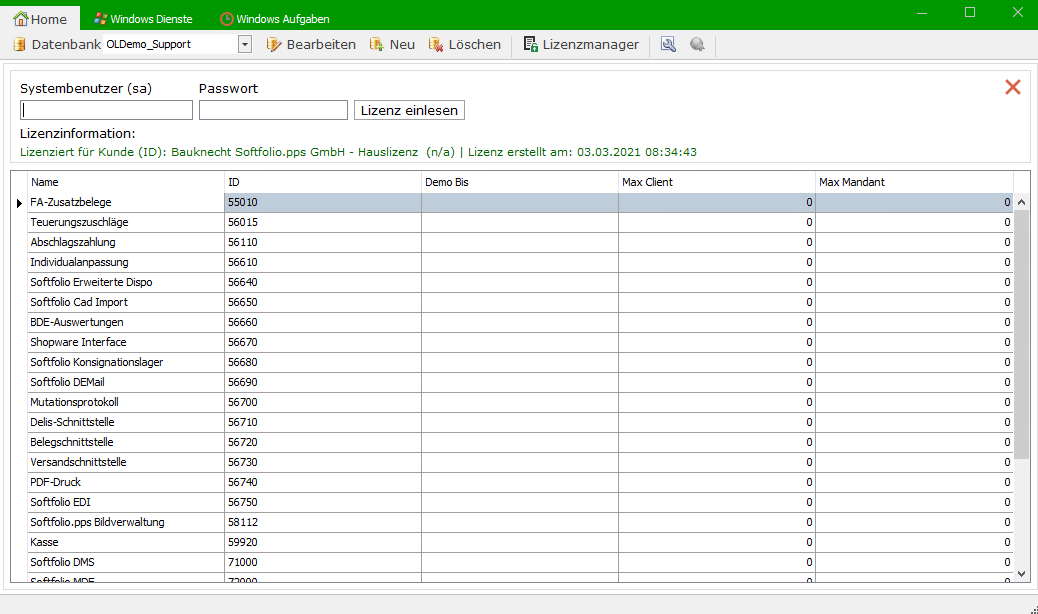Click the scrollbar down arrow in license table

click(x=1021, y=573)
